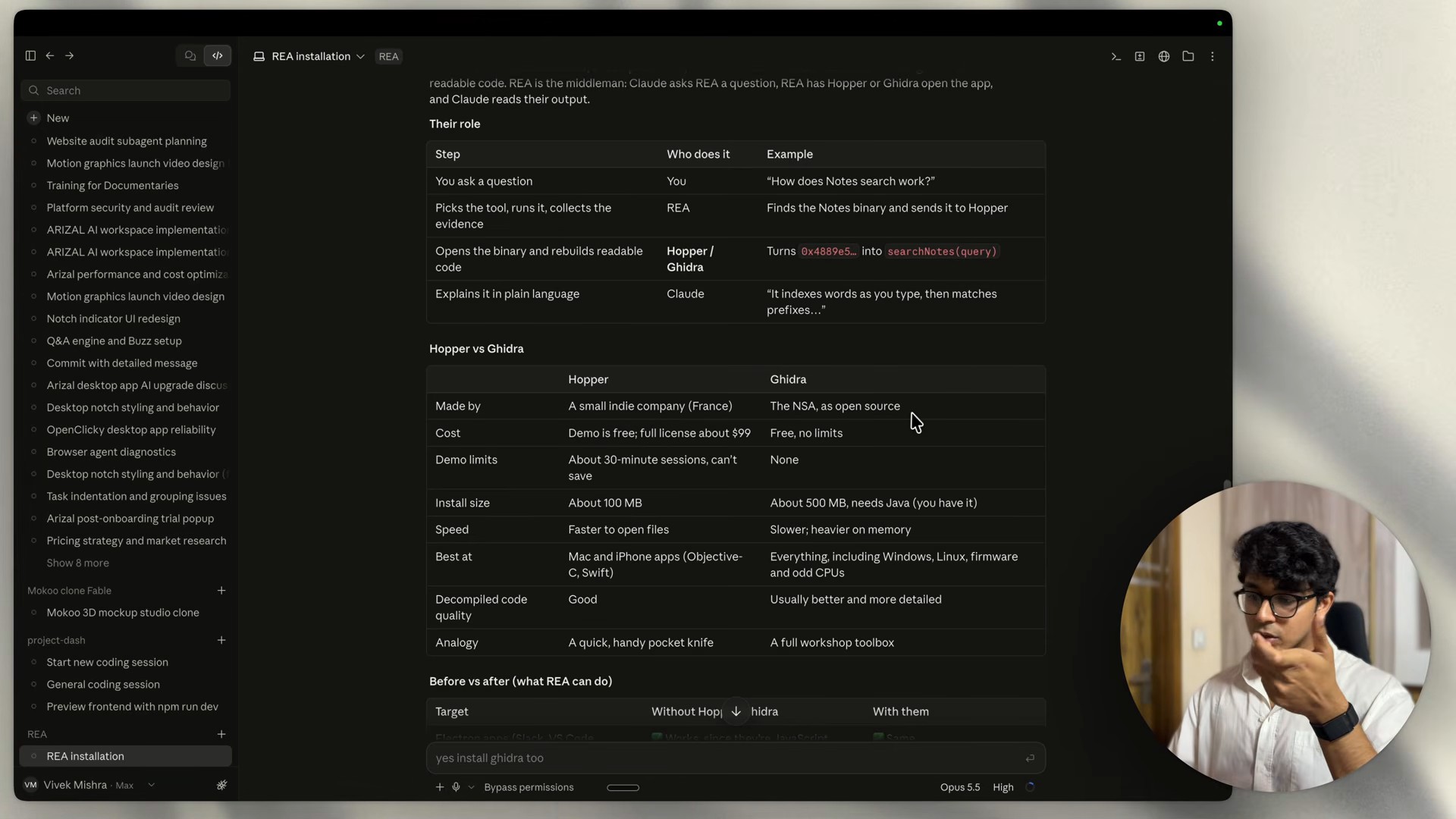
Task: Expand the chevron beside the microphone
Action: click(471, 787)
